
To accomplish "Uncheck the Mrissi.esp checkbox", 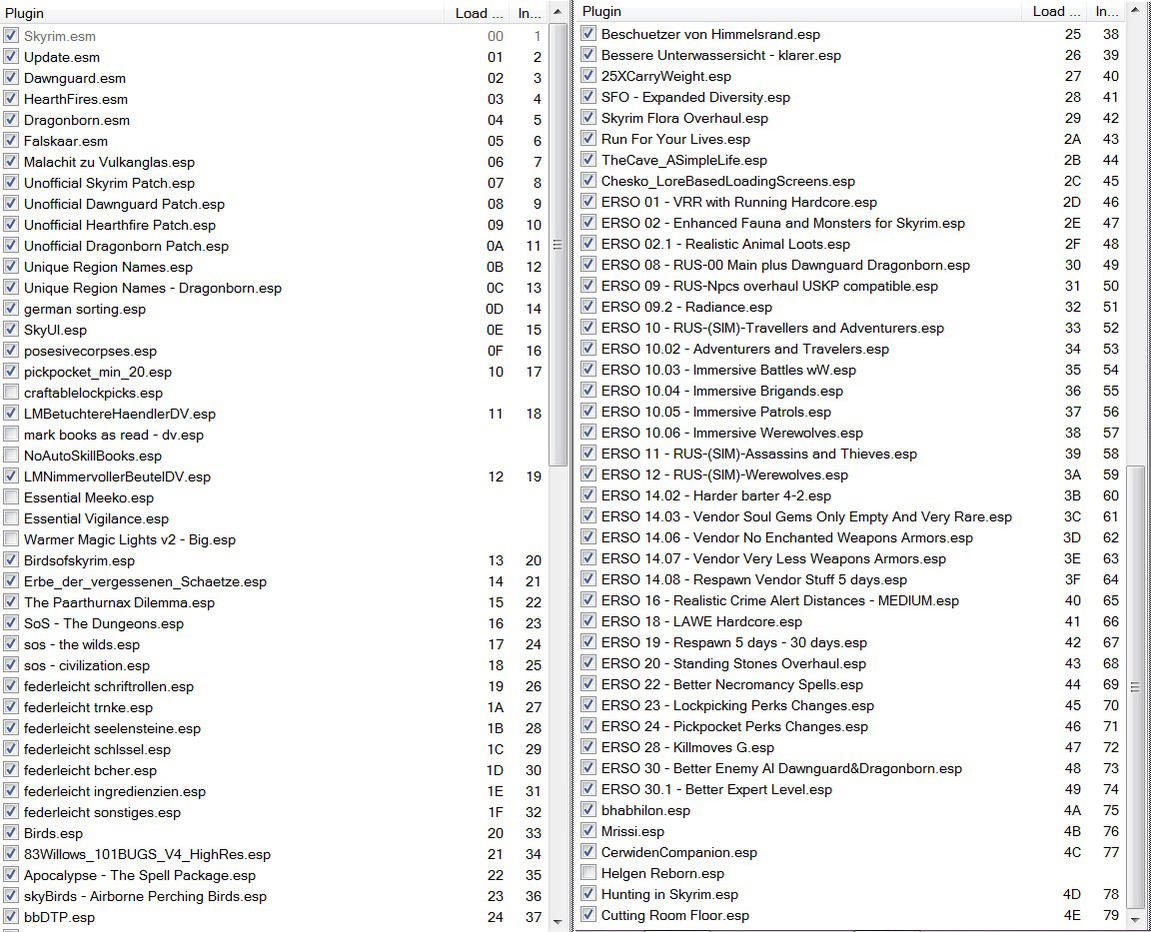I will click(x=588, y=831).
